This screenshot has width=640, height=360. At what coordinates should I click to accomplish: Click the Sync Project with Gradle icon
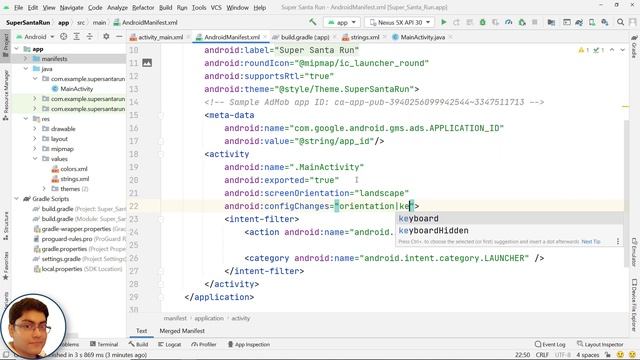[579, 22]
